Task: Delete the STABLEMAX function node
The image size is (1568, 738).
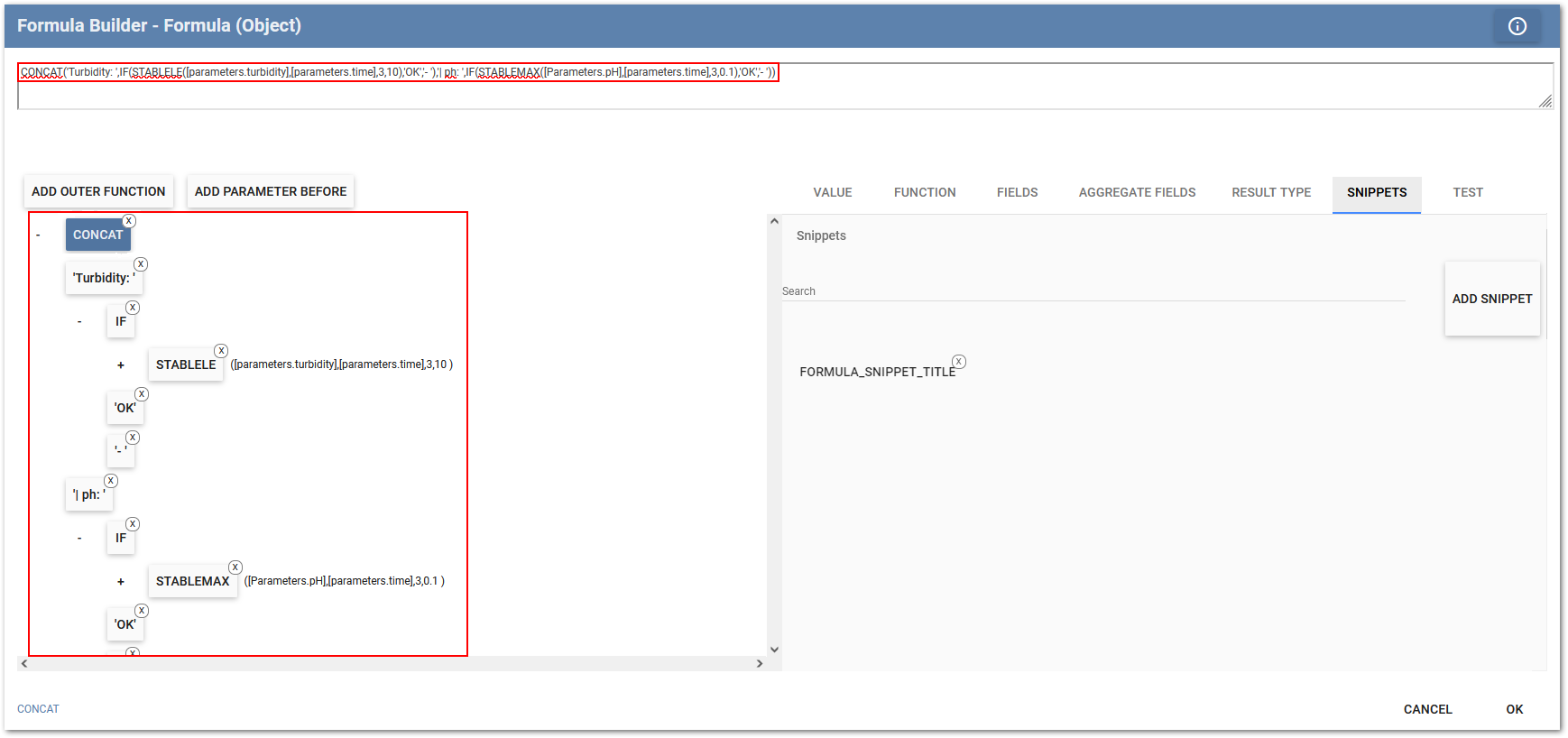Action: coord(235,567)
